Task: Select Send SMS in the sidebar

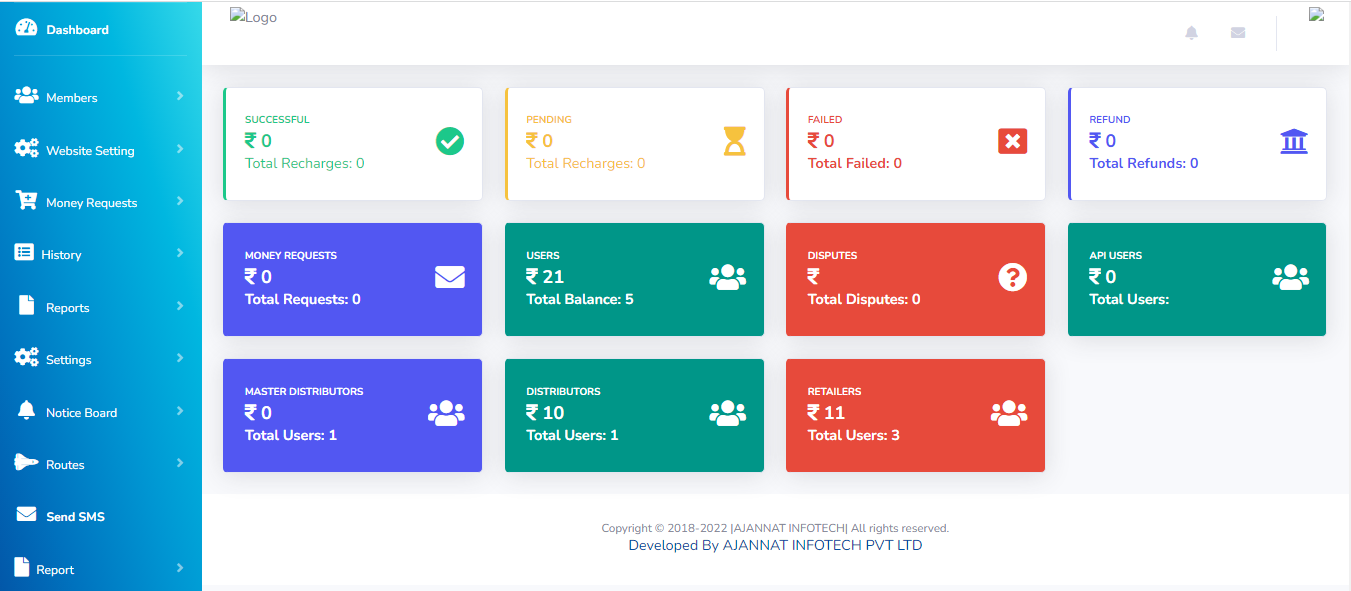Action: (x=75, y=517)
